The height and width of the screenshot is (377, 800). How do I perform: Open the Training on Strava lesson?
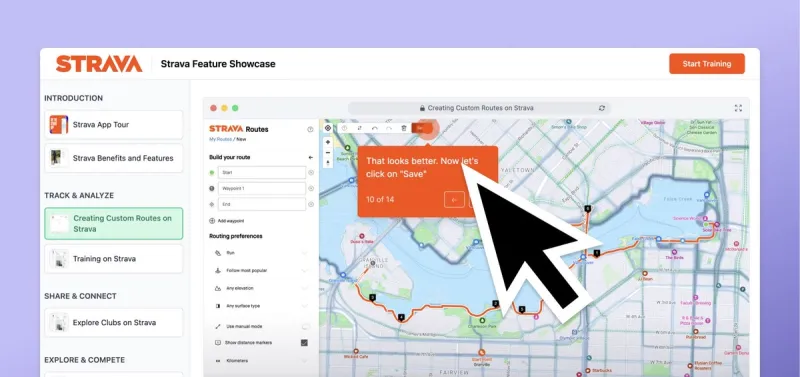114,259
